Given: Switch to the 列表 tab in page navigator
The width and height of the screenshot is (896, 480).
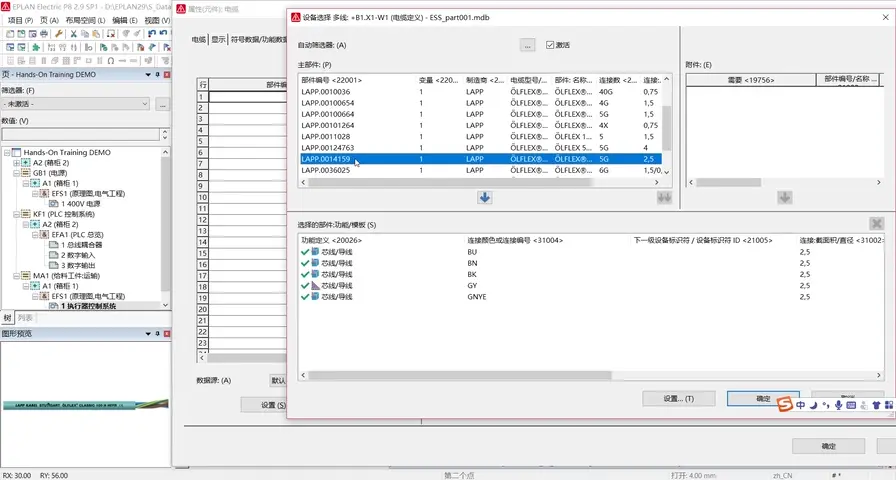Looking at the screenshot, I should pos(25,318).
